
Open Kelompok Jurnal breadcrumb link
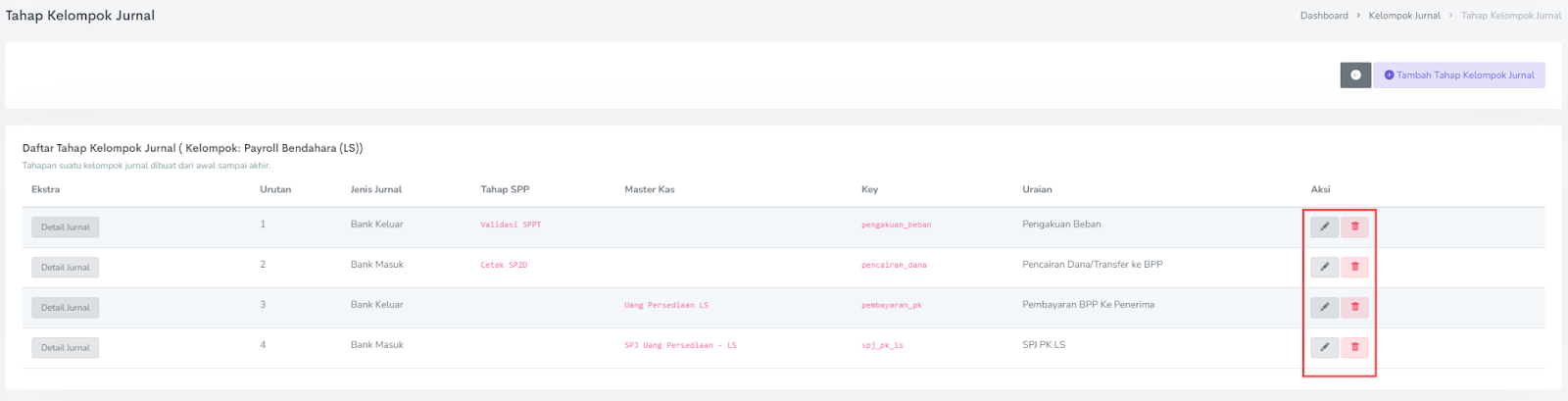click(1404, 16)
